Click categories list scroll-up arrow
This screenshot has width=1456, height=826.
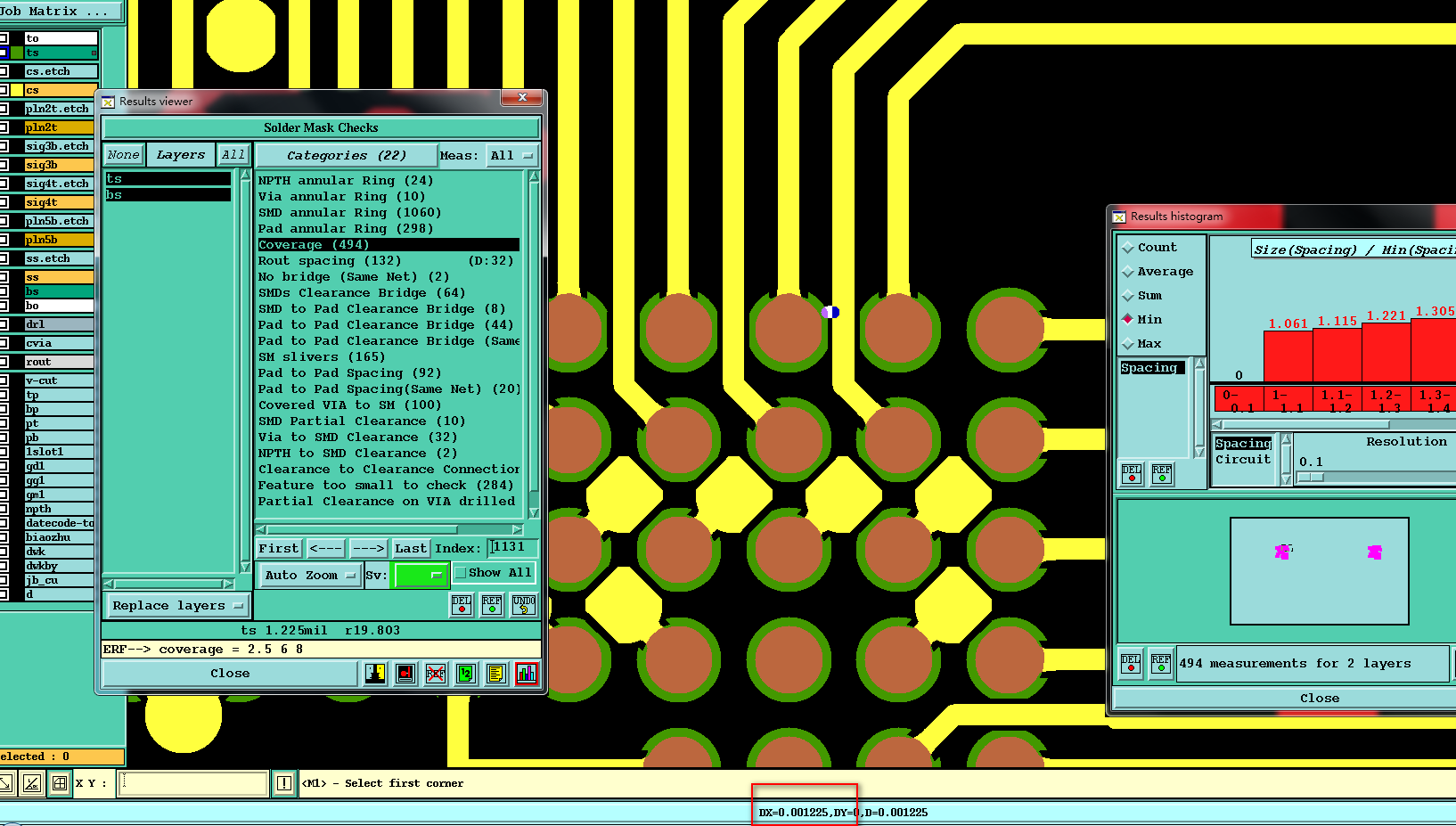point(534,176)
